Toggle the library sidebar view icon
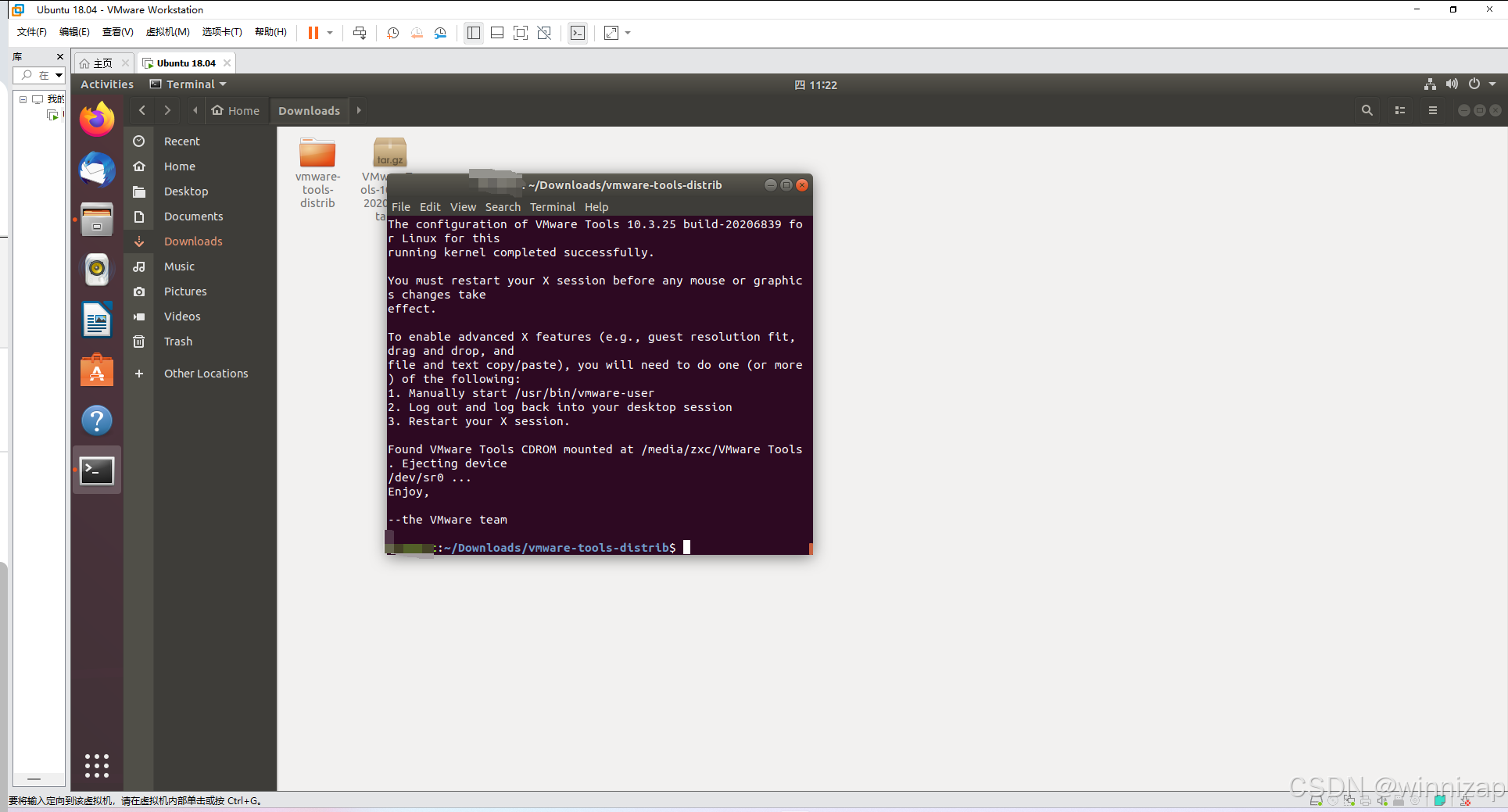This screenshot has width=1508, height=812. point(474,33)
